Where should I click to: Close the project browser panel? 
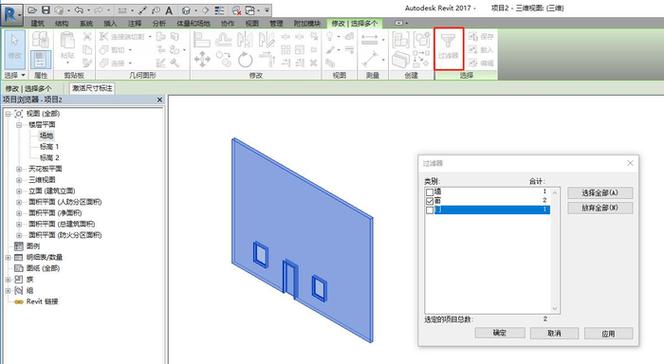[160, 100]
